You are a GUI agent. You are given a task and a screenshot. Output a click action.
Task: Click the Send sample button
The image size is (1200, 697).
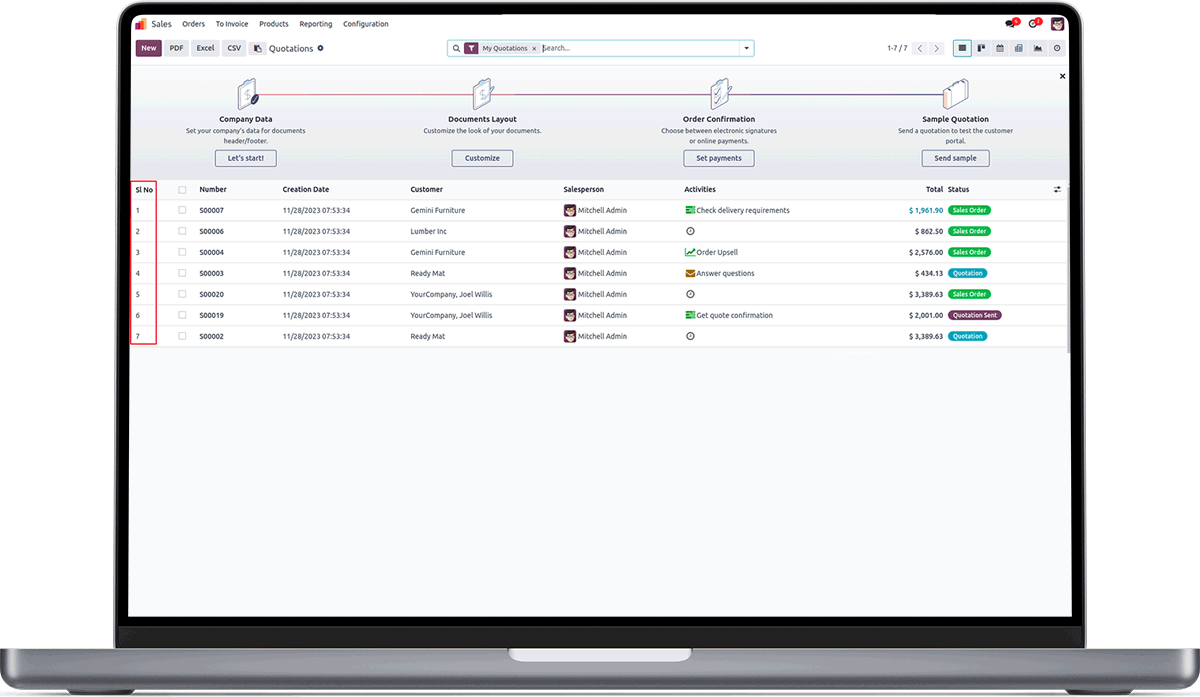[956, 158]
